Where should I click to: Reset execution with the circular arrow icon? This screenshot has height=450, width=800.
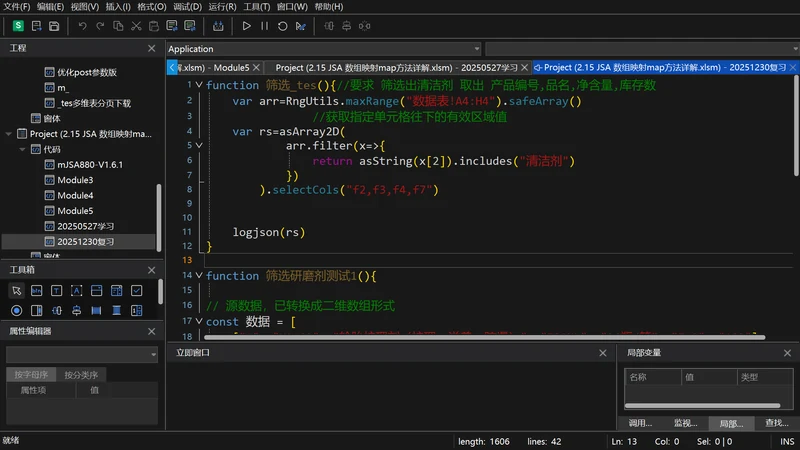283,26
